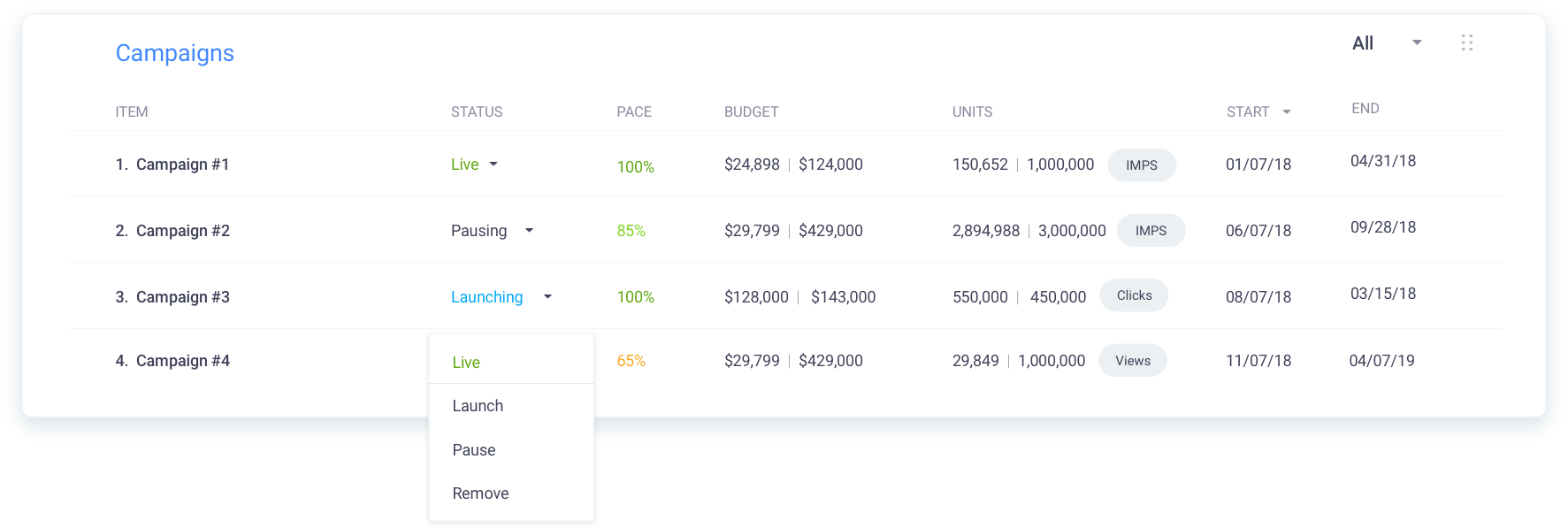Open Campaign #4 item row
This screenshot has width=1568, height=528.
click(172, 361)
